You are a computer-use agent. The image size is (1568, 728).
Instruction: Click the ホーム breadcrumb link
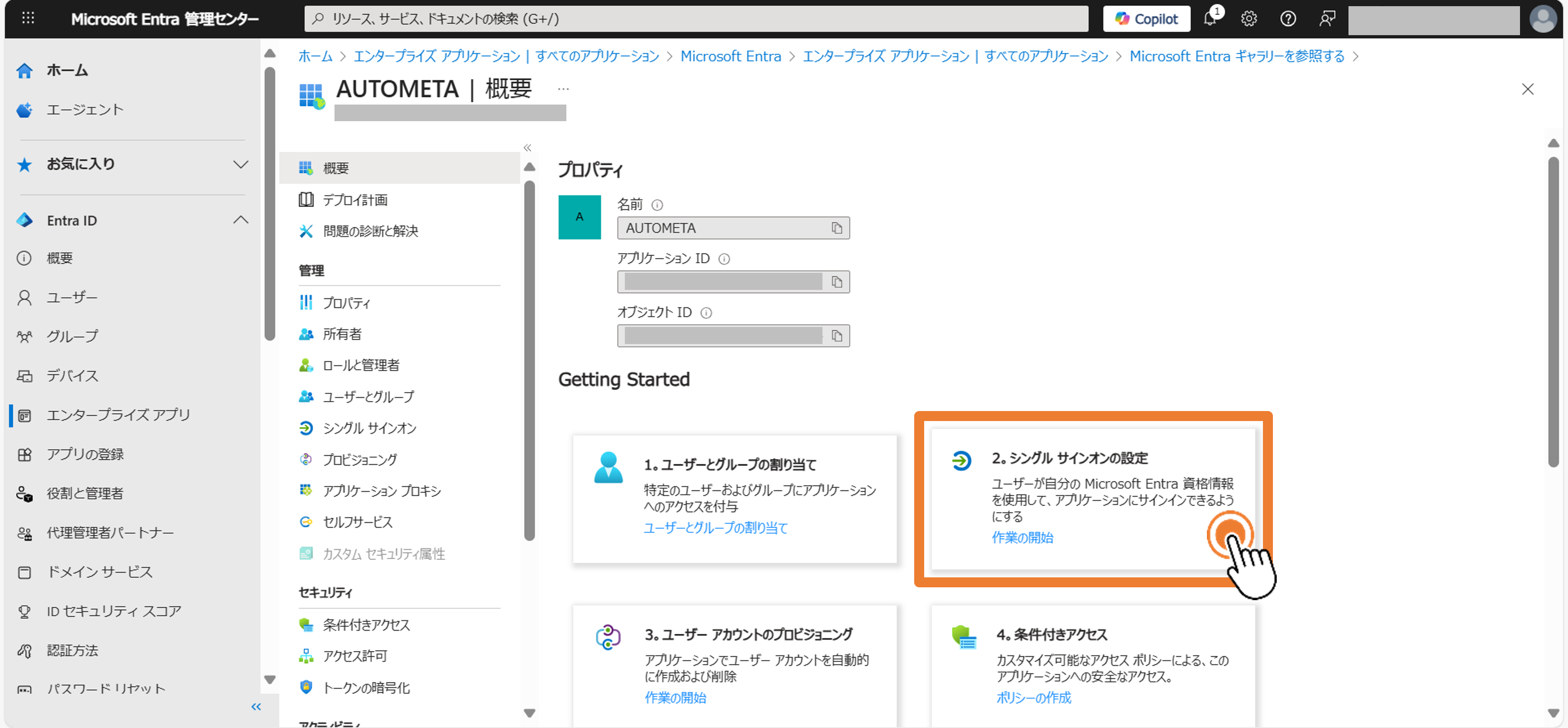click(x=316, y=56)
